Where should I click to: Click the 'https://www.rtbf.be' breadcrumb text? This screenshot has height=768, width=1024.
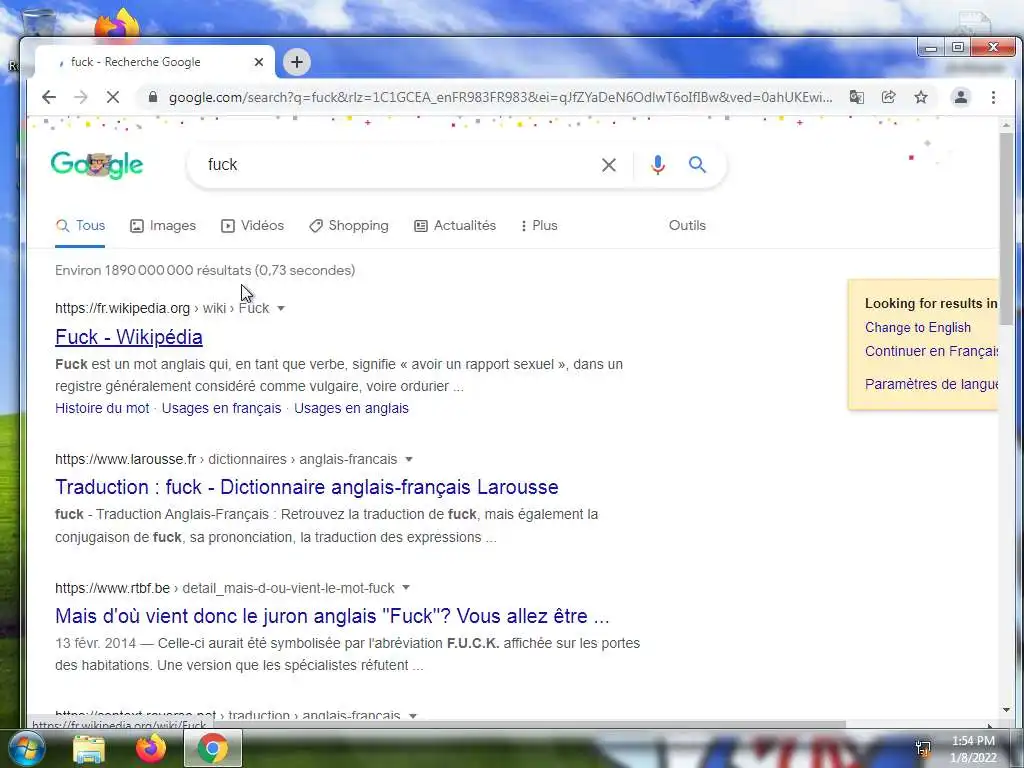pos(112,588)
